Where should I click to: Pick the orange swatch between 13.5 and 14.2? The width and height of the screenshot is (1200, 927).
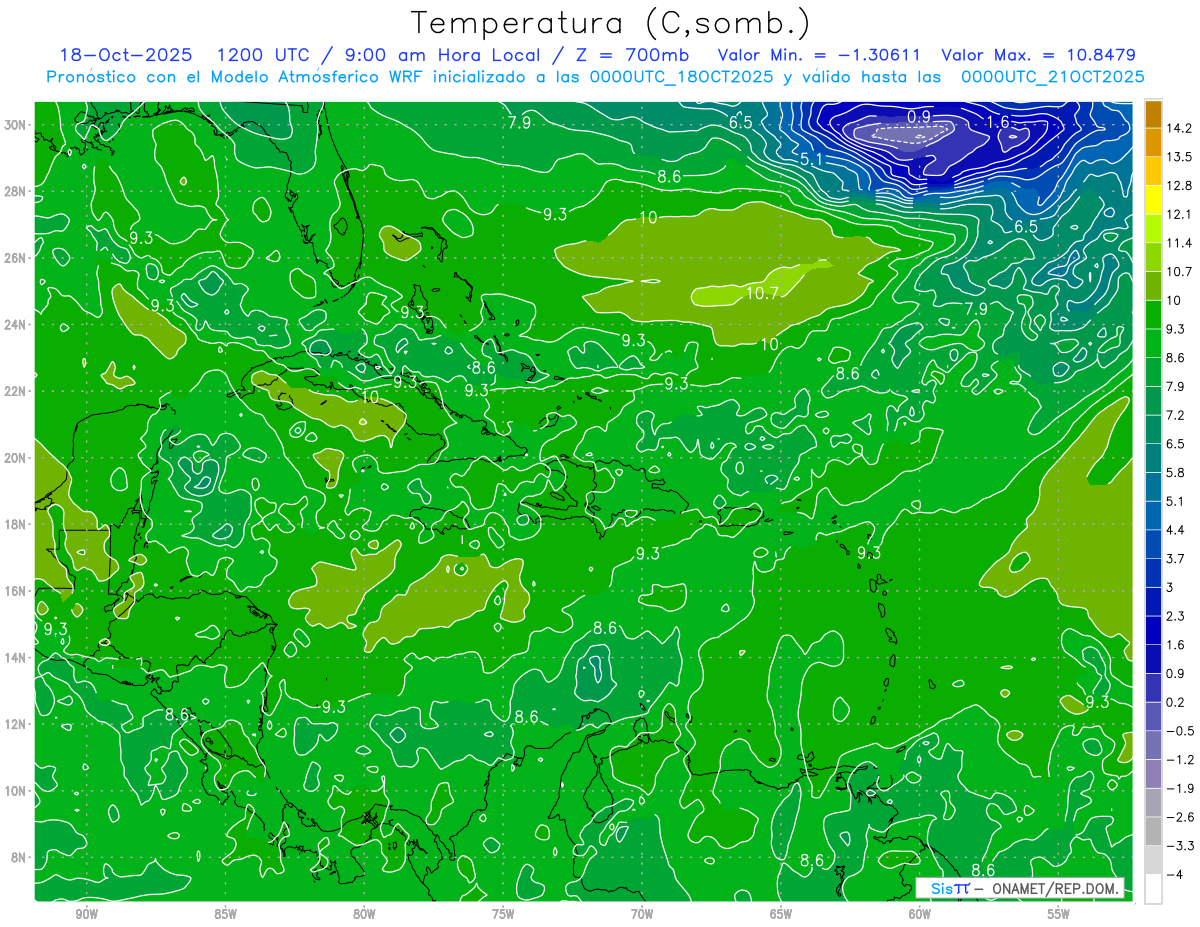coord(1153,143)
